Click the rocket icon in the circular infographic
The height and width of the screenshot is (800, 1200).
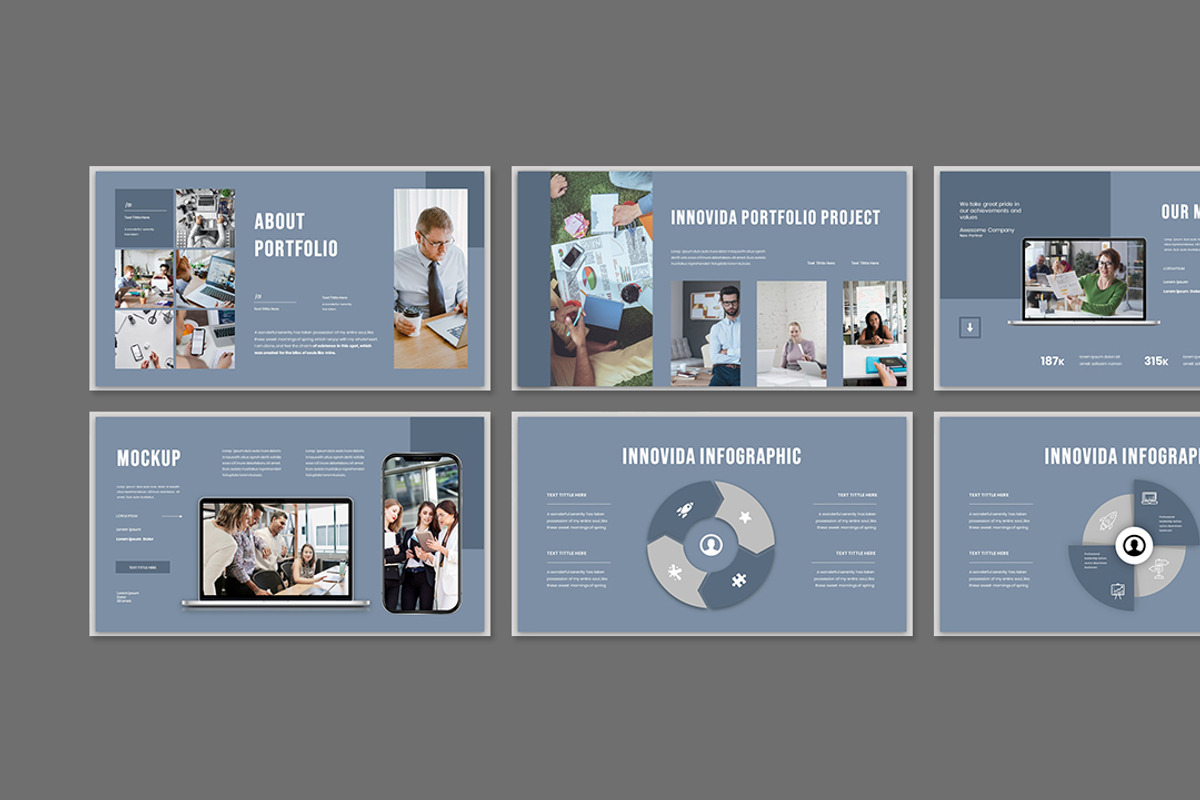pos(684,511)
